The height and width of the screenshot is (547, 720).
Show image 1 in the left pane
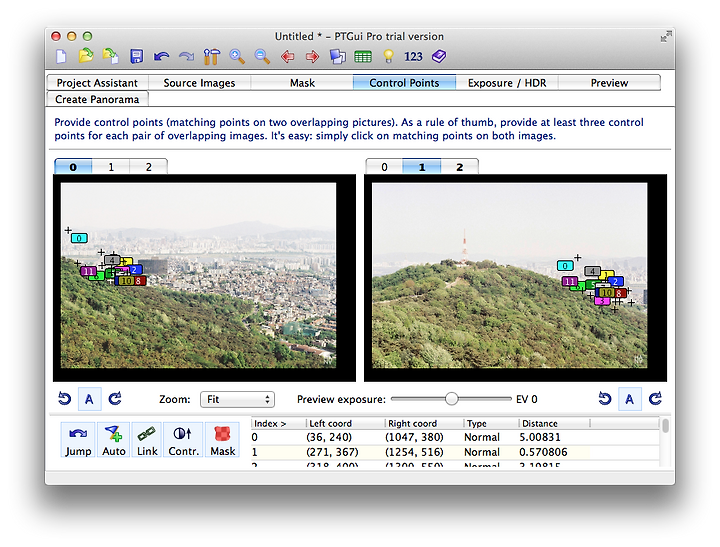tap(111, 167)
